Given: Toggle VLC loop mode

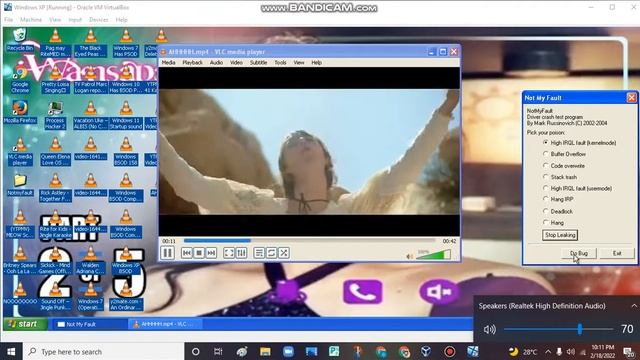Looking at the screenshot, I should (x=271, y=253).
